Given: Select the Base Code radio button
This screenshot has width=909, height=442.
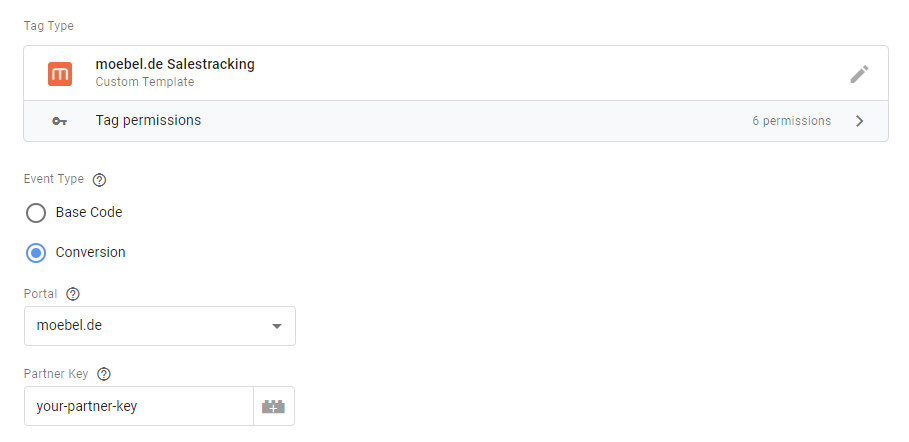Looking at the screenshot, I should 36,213.
